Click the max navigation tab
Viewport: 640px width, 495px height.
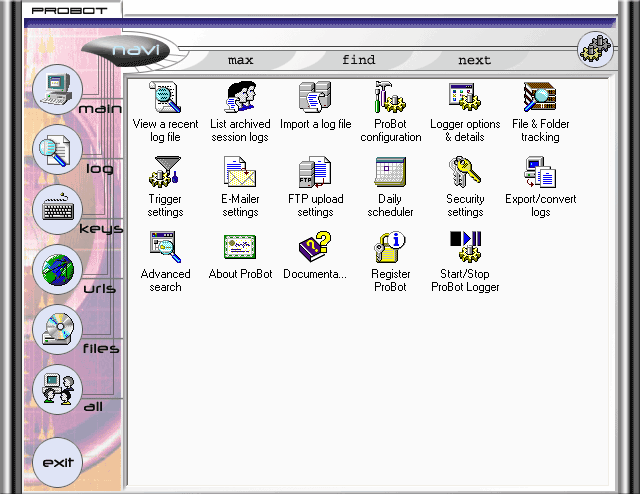point(240,60)
